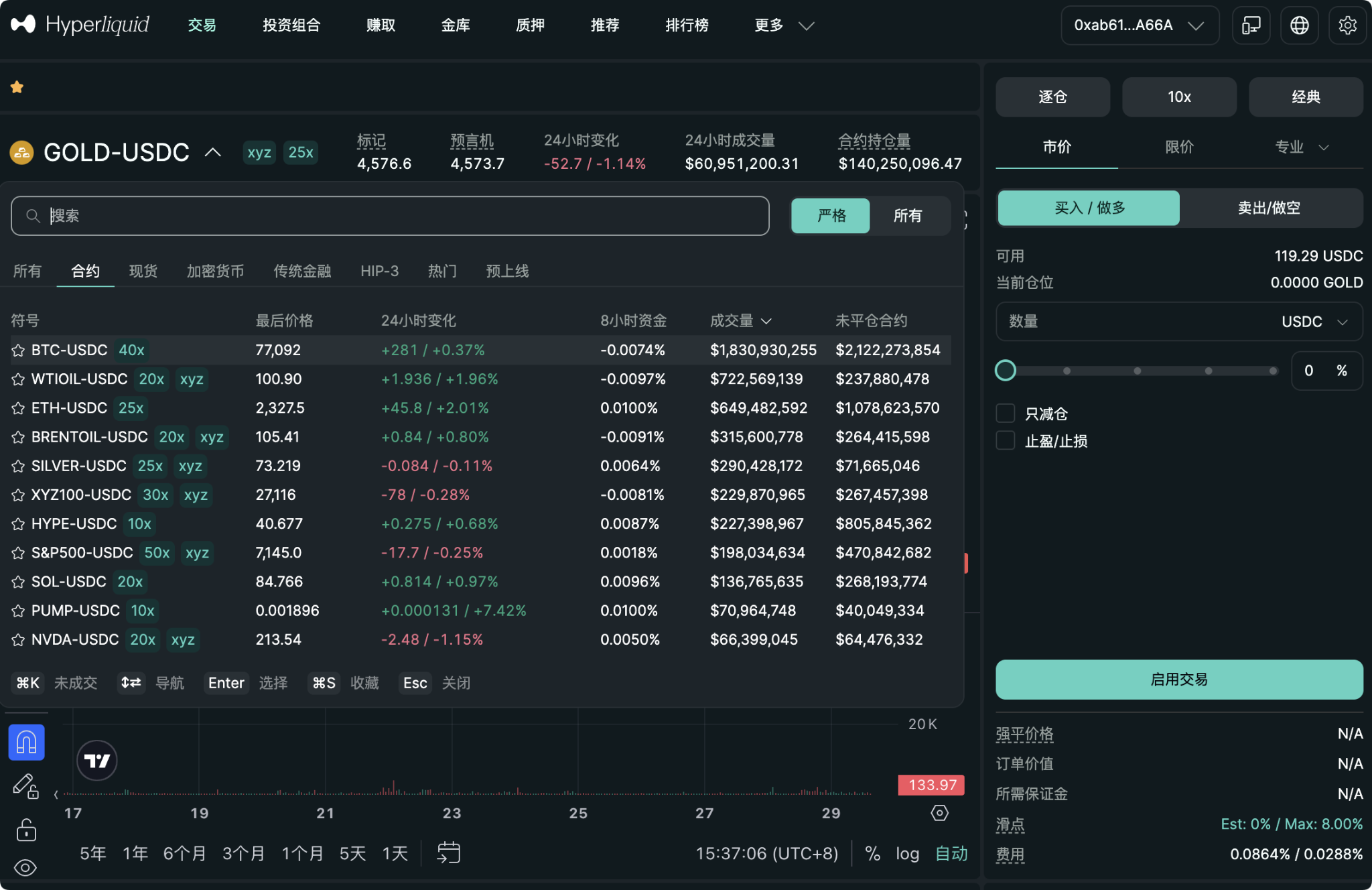This screenshot has height=890, width=1372.
Task: Open the 专业 pro order type dropdown
Action: tap(1301, 147)
